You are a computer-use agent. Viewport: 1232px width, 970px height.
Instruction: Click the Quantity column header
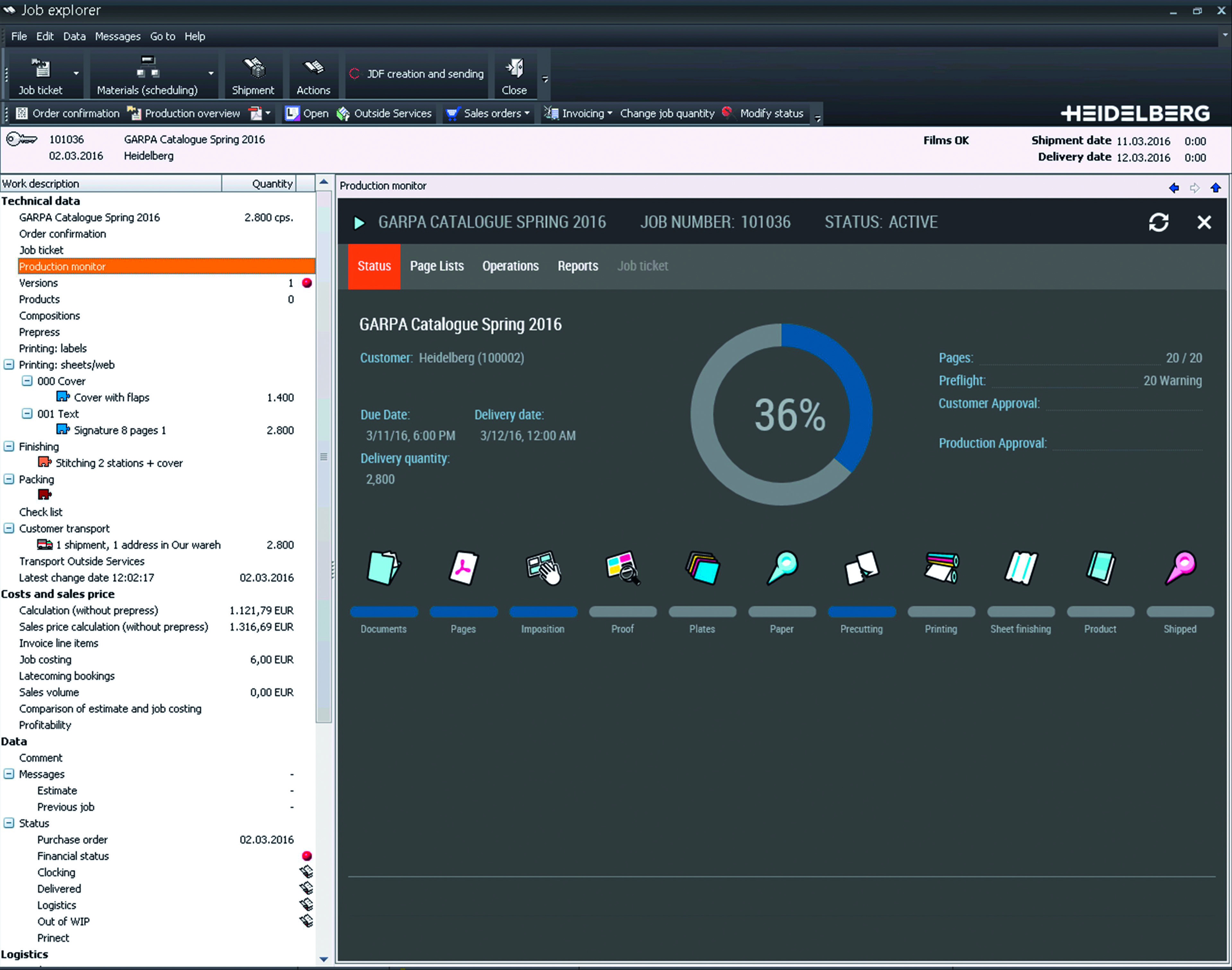(259, 183)
